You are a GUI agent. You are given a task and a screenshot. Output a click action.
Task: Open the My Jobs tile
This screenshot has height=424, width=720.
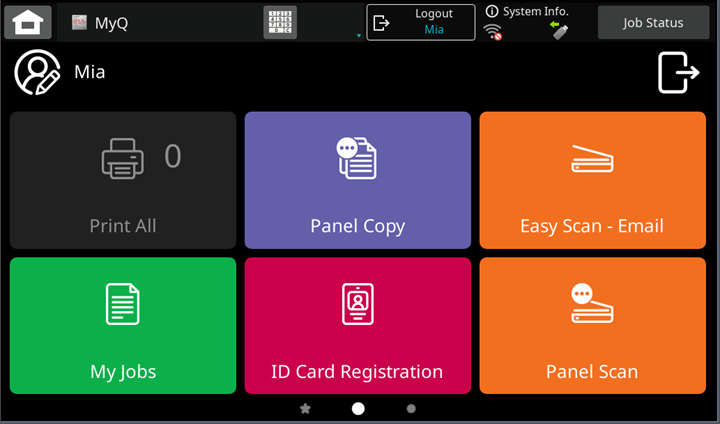click(x=123, y=326)
